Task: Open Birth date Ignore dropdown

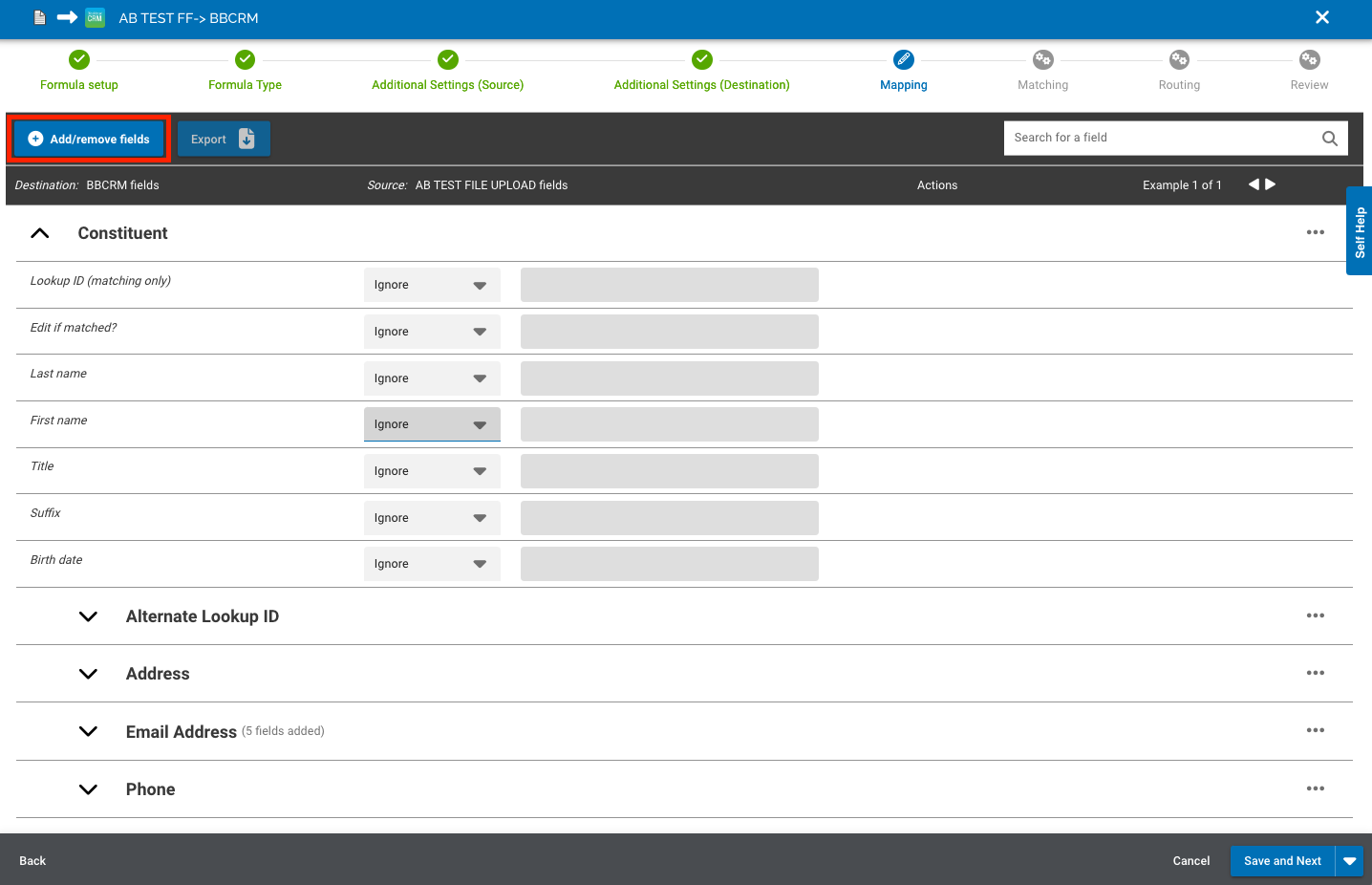Action: 432,564
